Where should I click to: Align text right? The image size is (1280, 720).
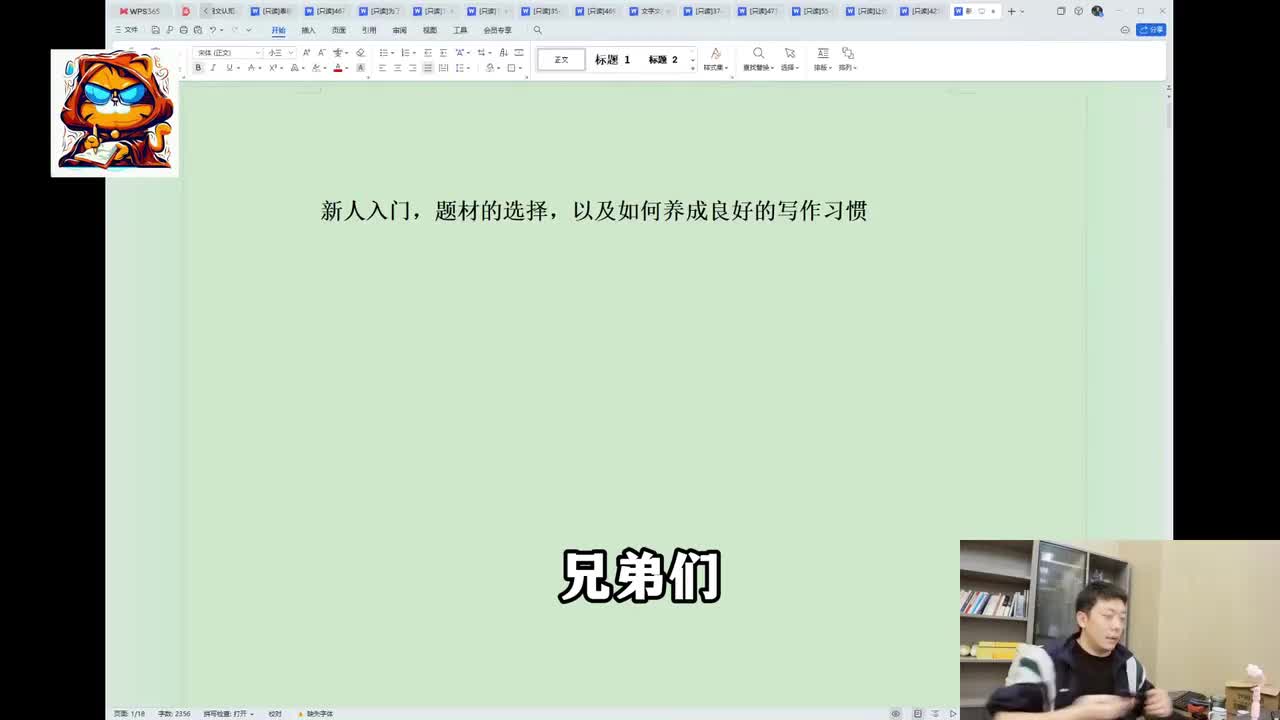tap(412, 68)
